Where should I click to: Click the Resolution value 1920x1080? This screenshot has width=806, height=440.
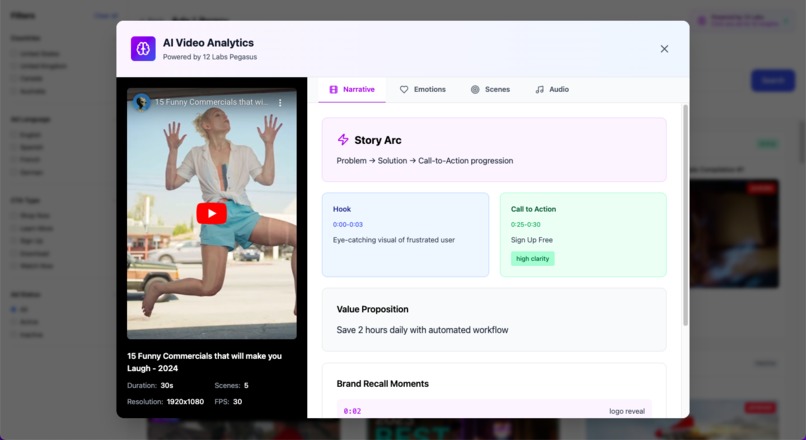[x=185, y=402]
